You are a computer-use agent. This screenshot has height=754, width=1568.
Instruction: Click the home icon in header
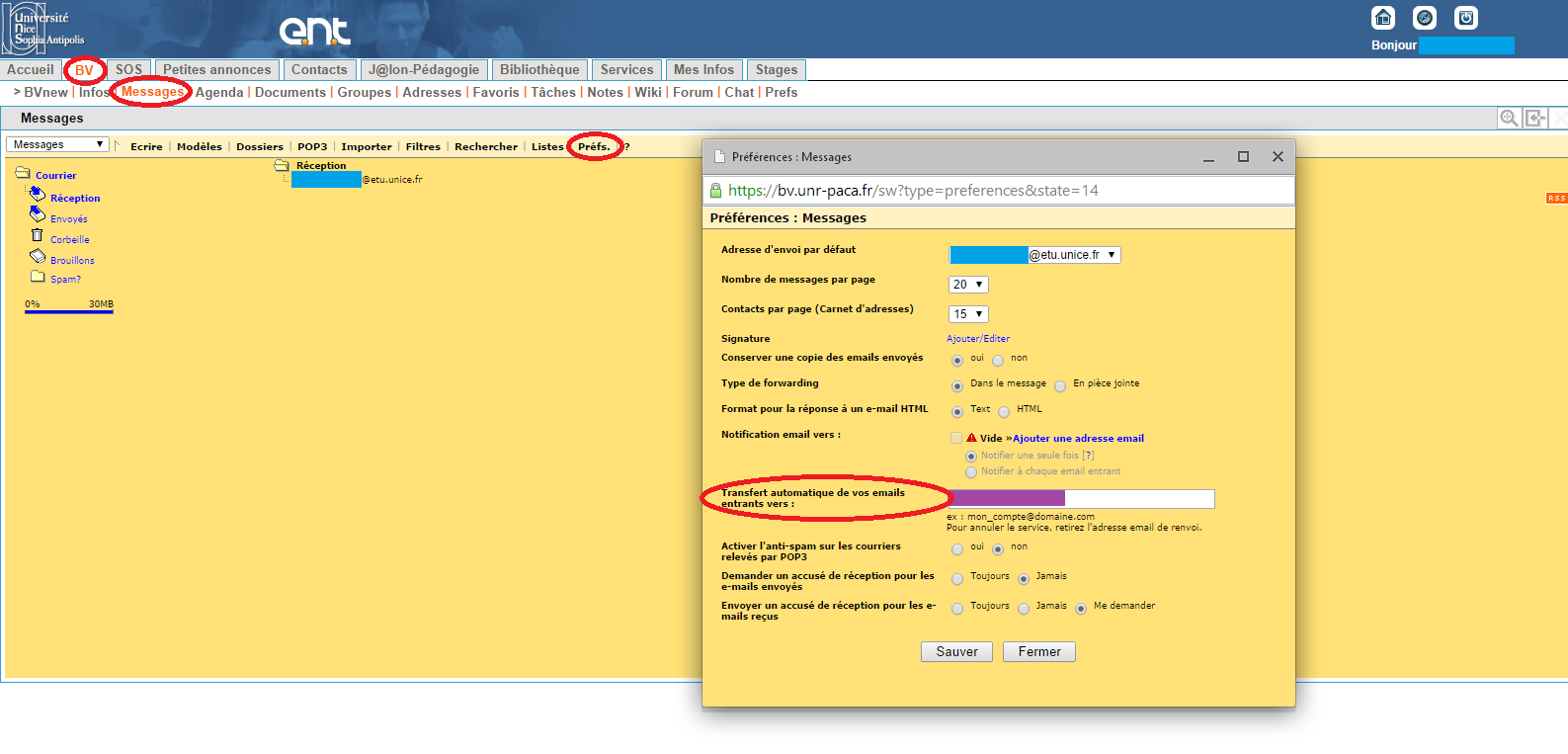coord(1383,18)
